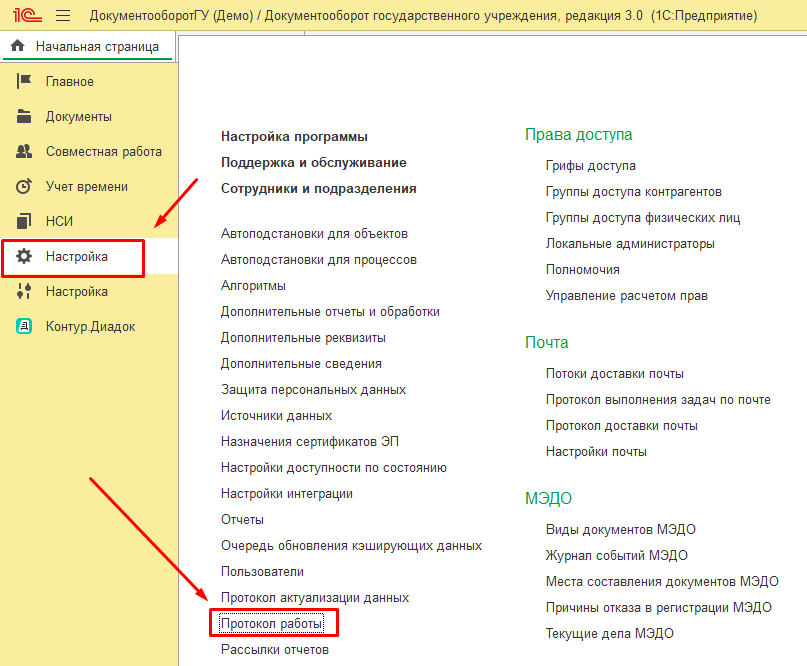This screenshot has height=666, width=807.
Task: Open Журнал событий МЭДО
Action: tap(617, 556)
